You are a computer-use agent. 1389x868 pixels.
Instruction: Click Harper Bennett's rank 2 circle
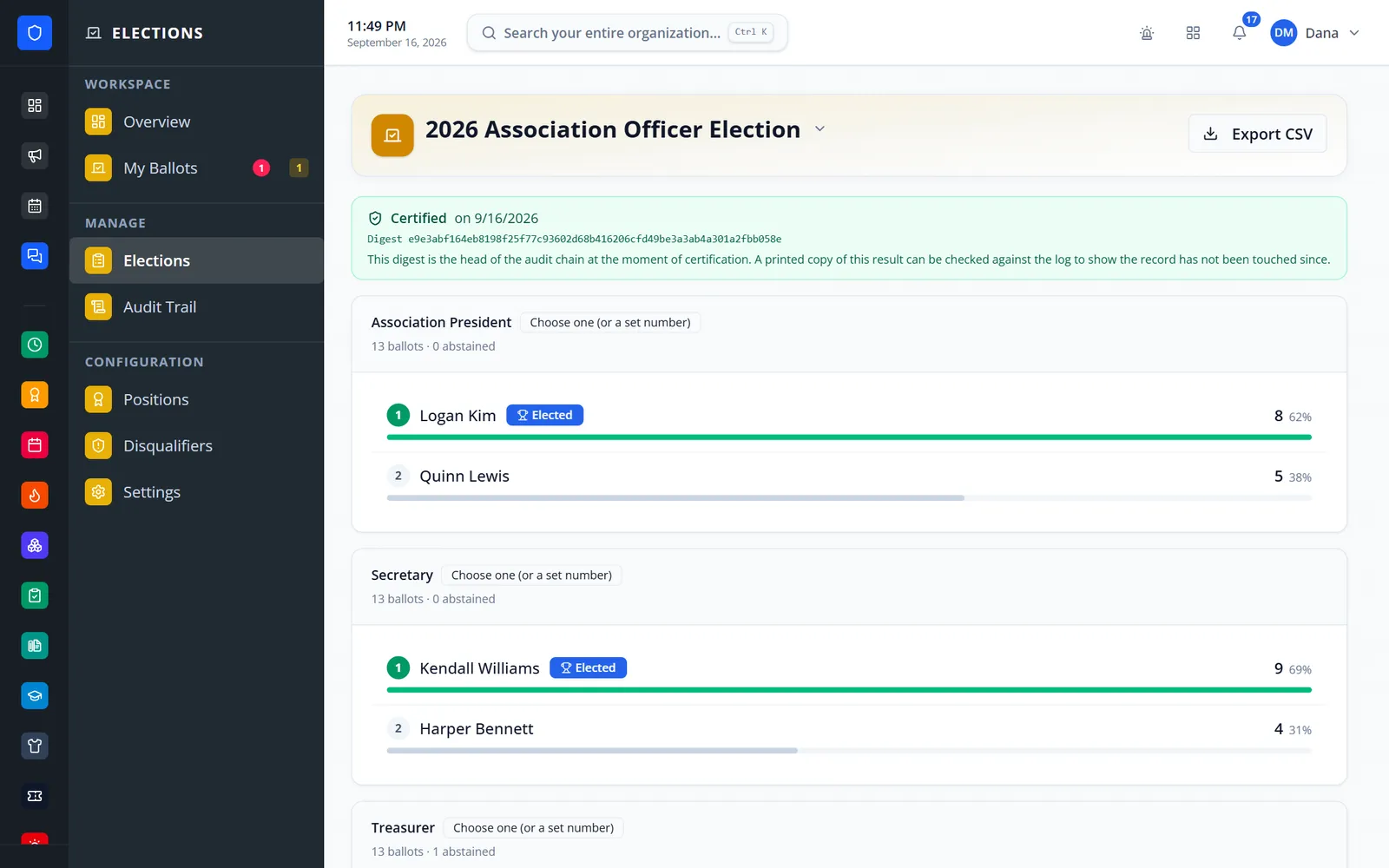point(398,728)
